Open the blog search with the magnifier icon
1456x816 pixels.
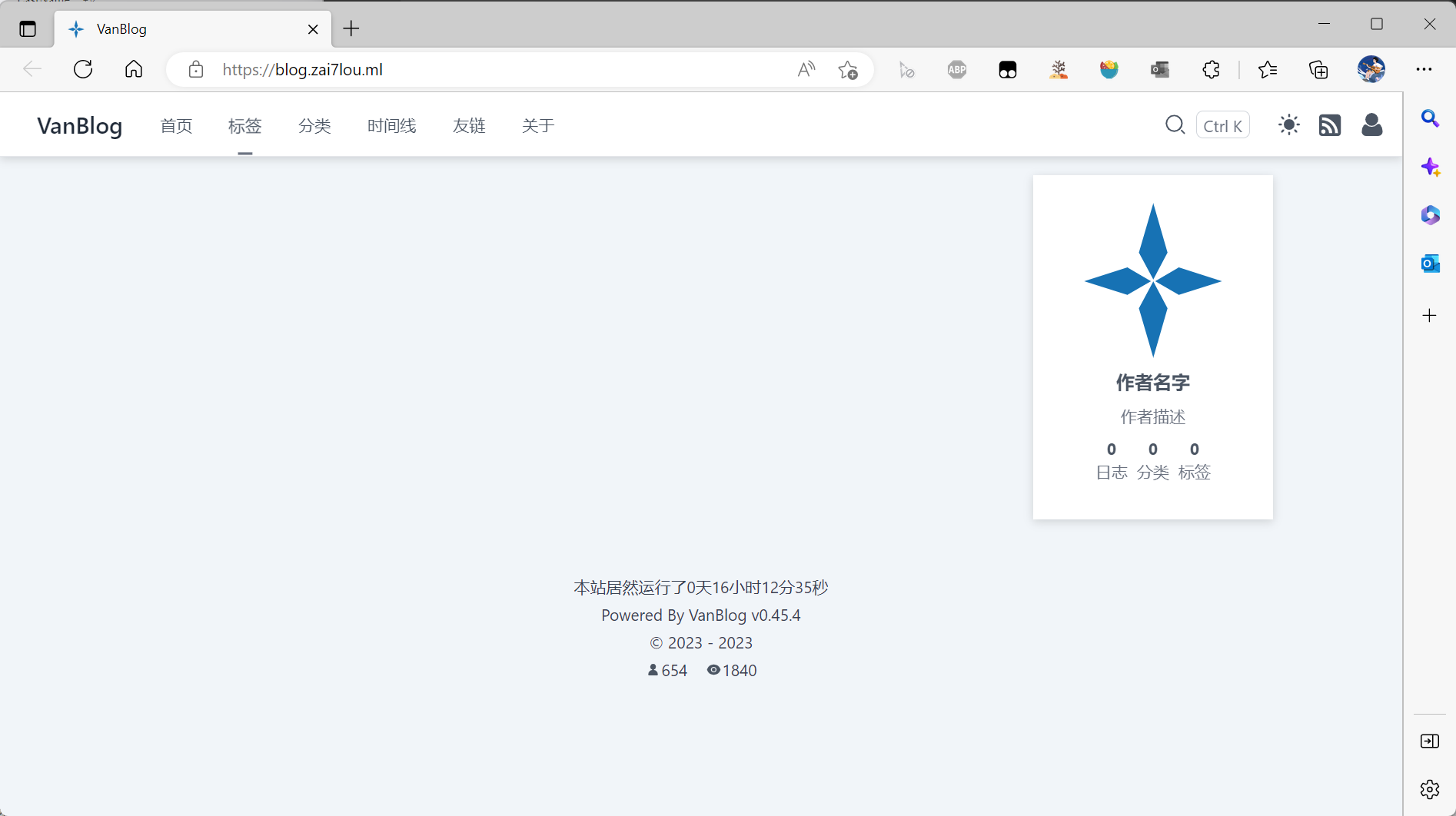1175,124
